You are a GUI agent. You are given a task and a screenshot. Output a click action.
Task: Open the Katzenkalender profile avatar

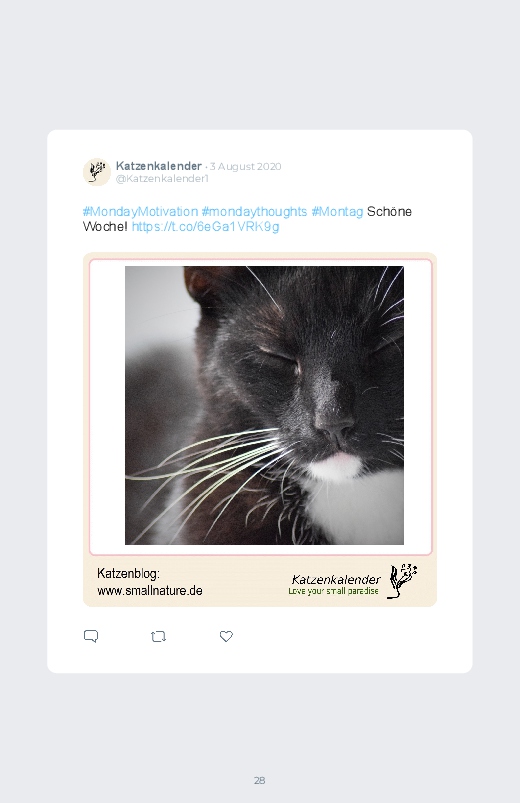(x=97, y=172)
